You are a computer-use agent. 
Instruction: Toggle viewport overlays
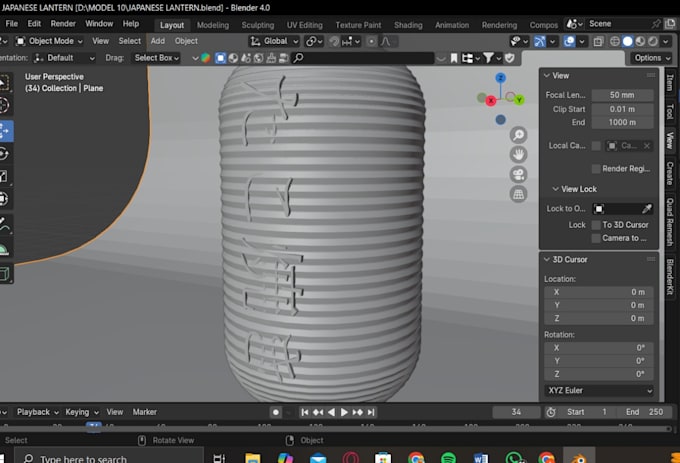point(569,41)
